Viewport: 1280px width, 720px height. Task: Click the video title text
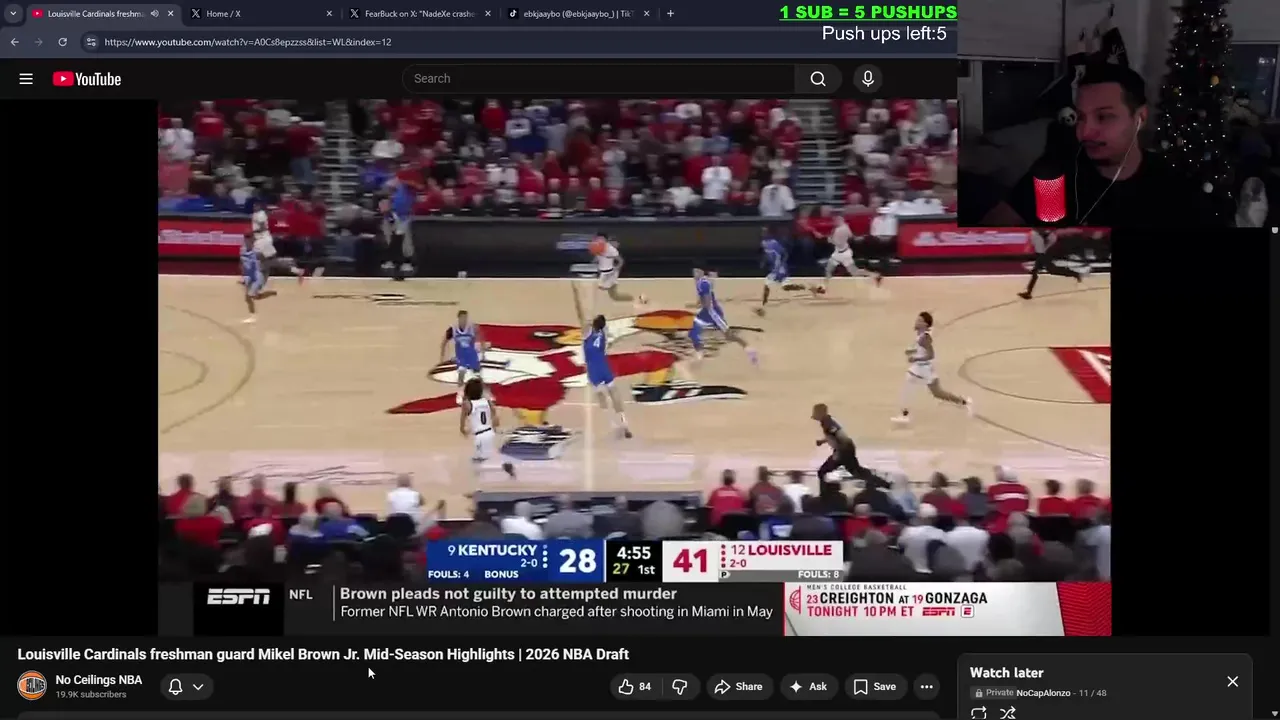pyautogui.click(x=323, y=654)
